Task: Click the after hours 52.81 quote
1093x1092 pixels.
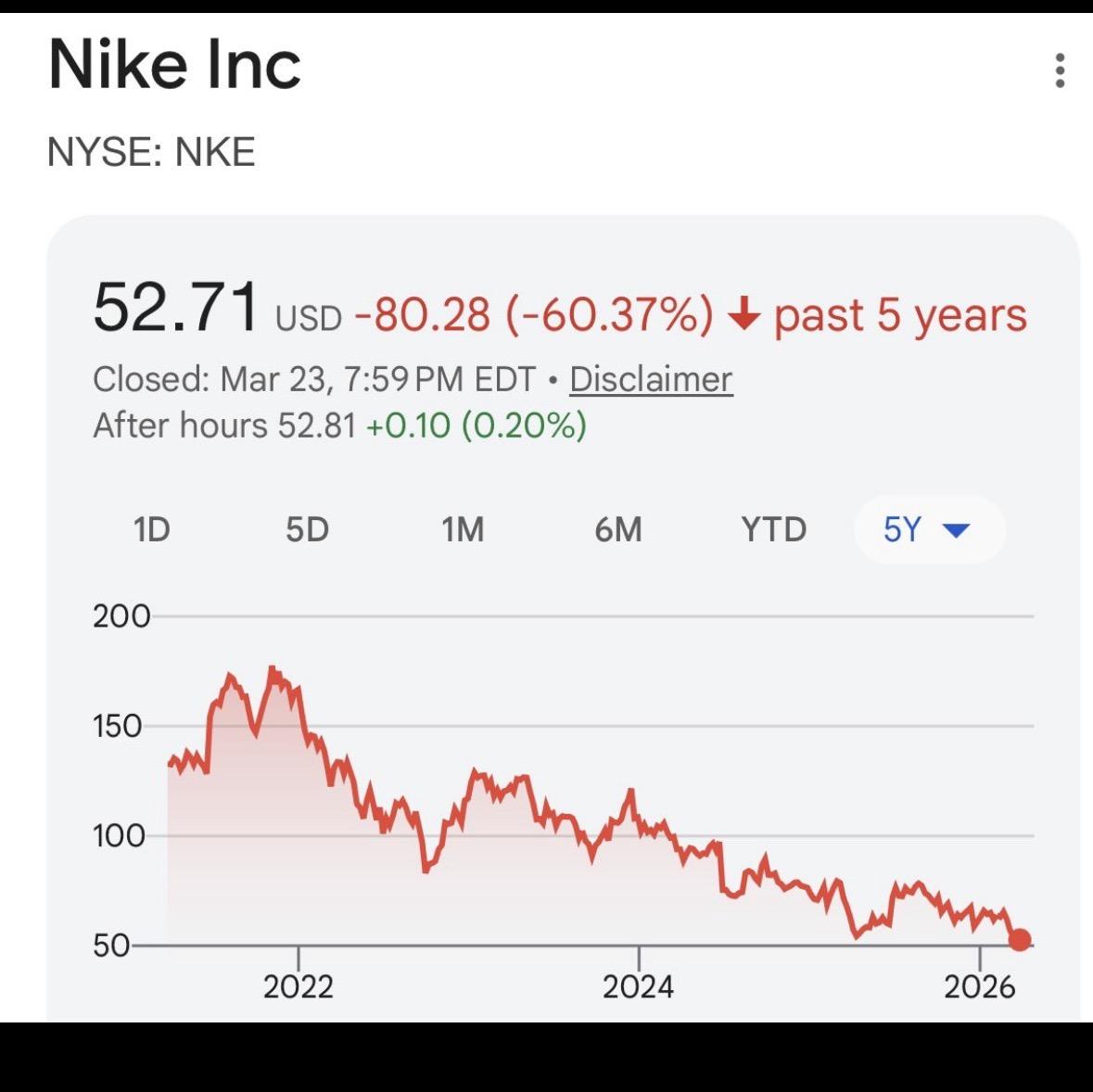Action: (x=317, y=425)
